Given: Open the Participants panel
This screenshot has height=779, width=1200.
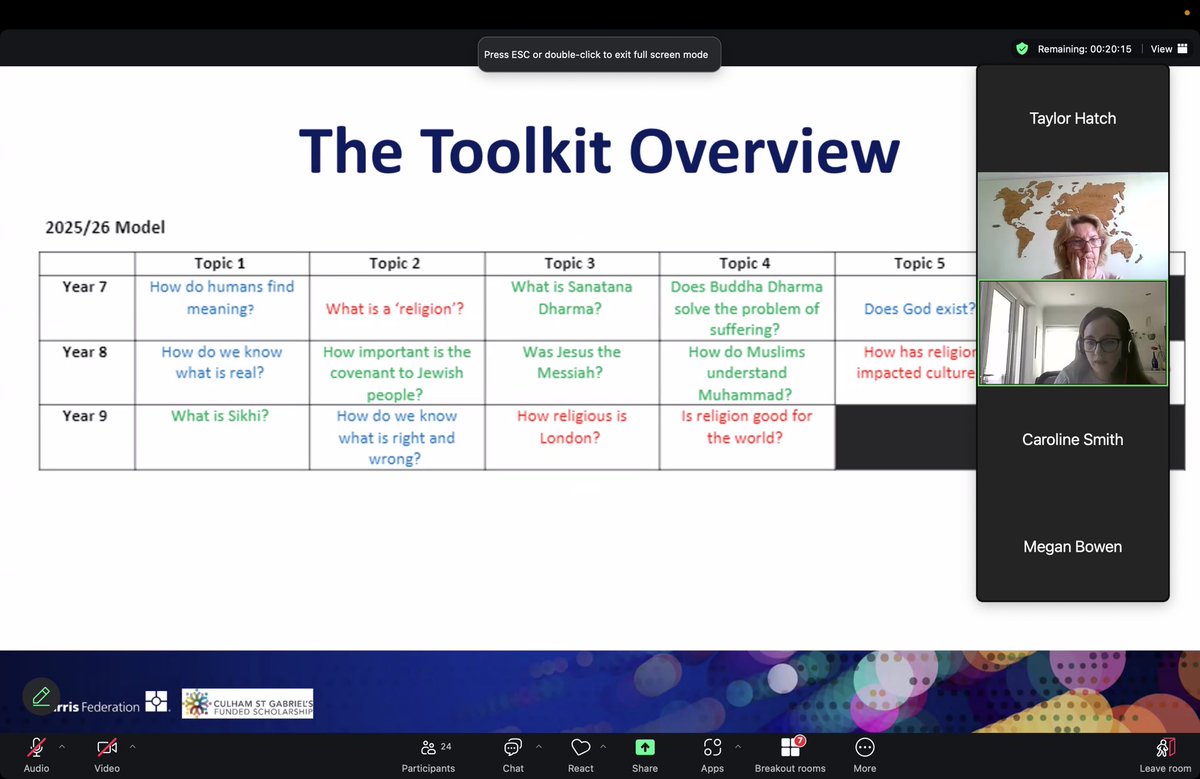Looking at the screenshot, I should [x=428, y=755].
